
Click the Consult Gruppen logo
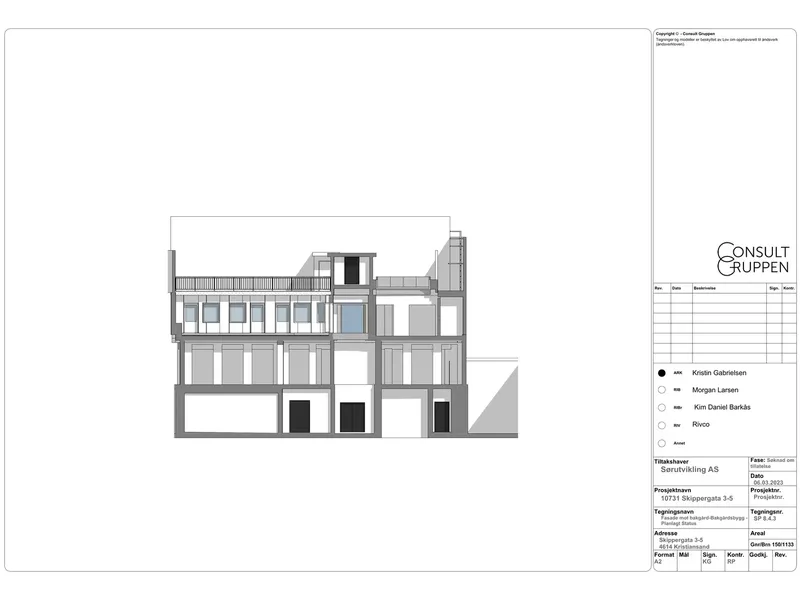point(753,259)
